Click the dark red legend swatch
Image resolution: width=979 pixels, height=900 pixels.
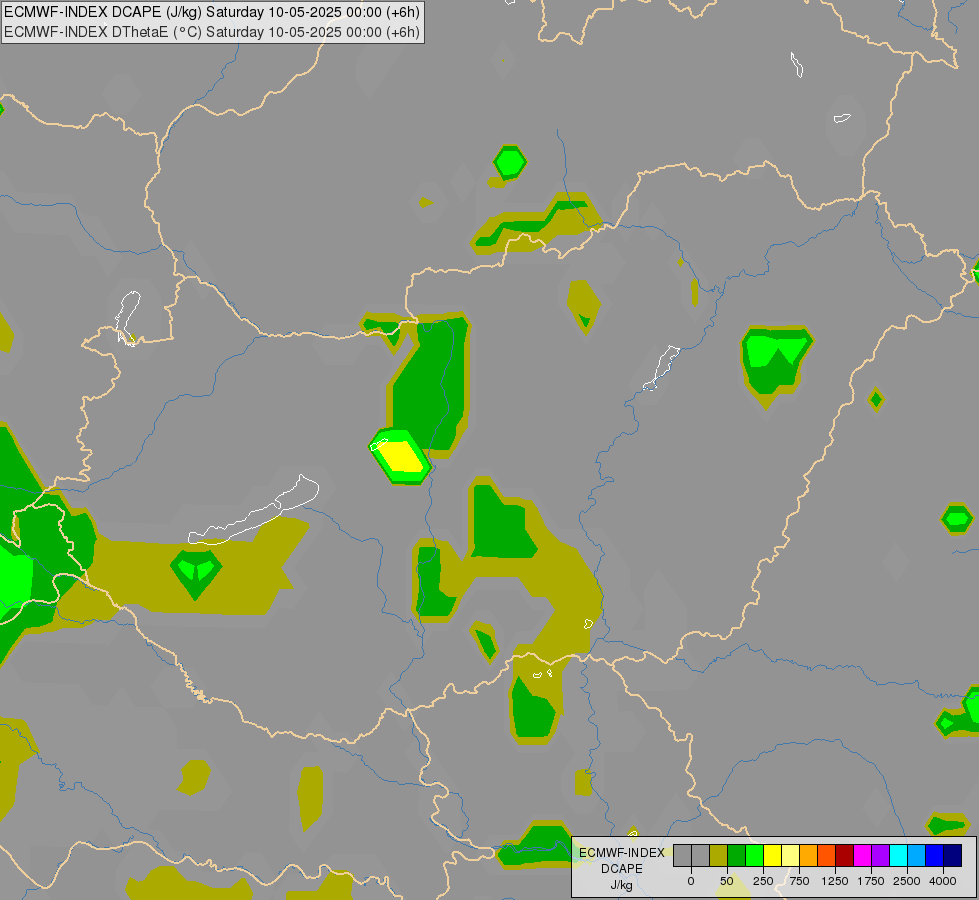[x=845, y=856]
